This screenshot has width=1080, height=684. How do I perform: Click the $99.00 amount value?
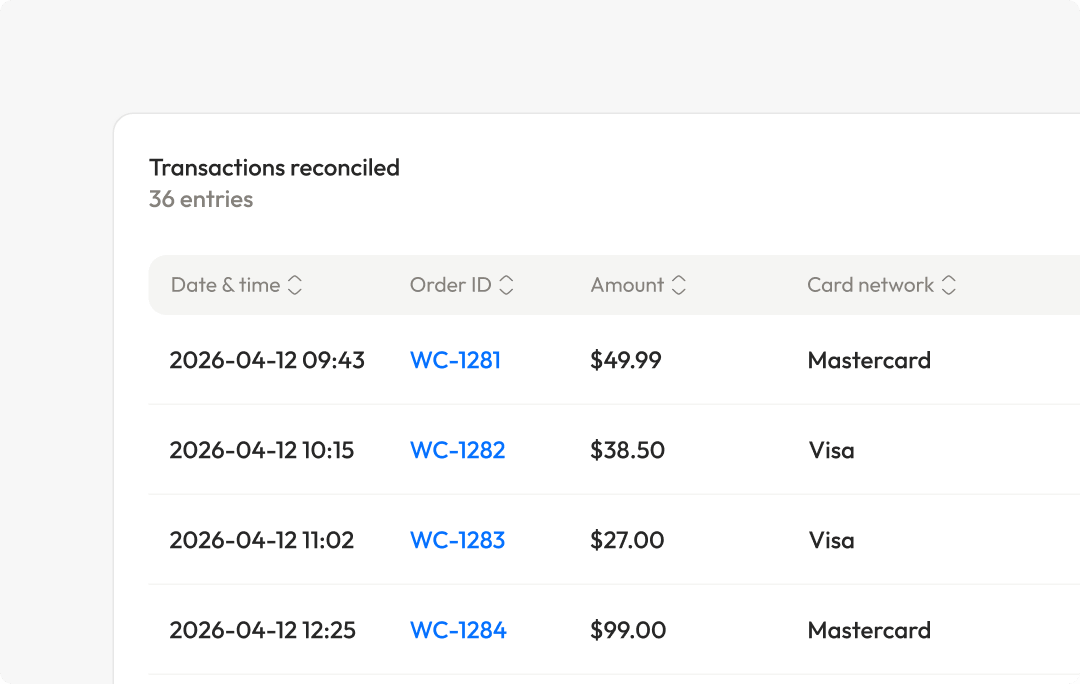coord(628,630)
